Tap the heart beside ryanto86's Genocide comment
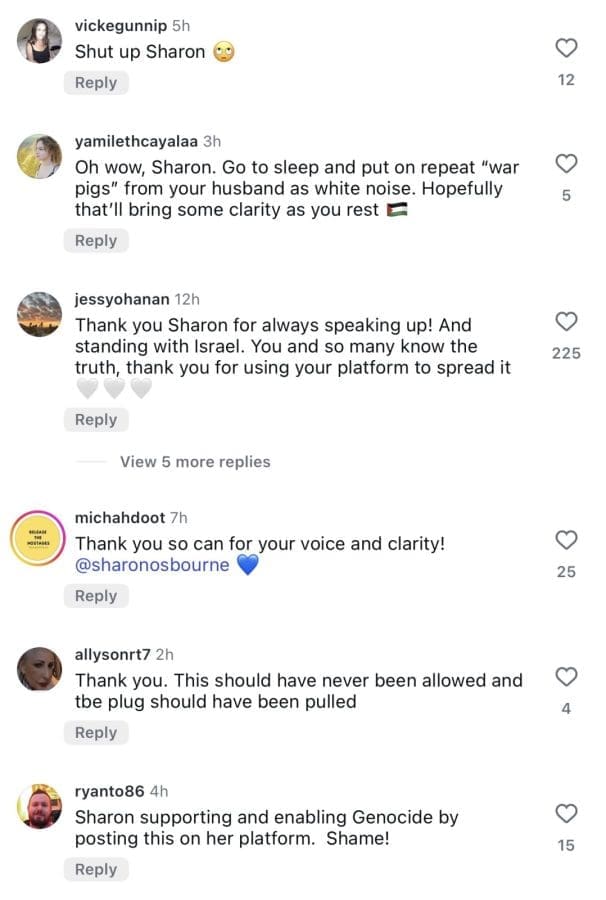606x900 pixels. (566, 812)
